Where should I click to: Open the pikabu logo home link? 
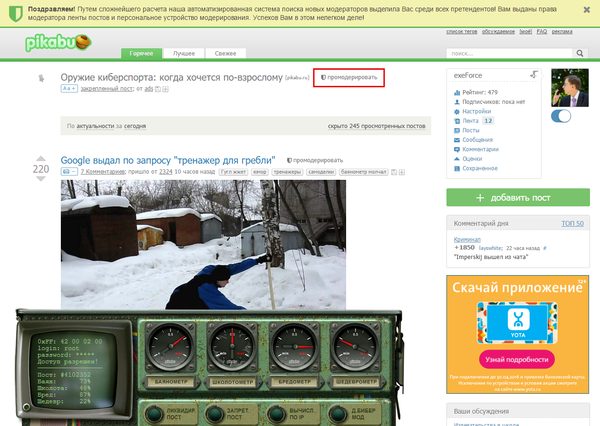[58, 42]
